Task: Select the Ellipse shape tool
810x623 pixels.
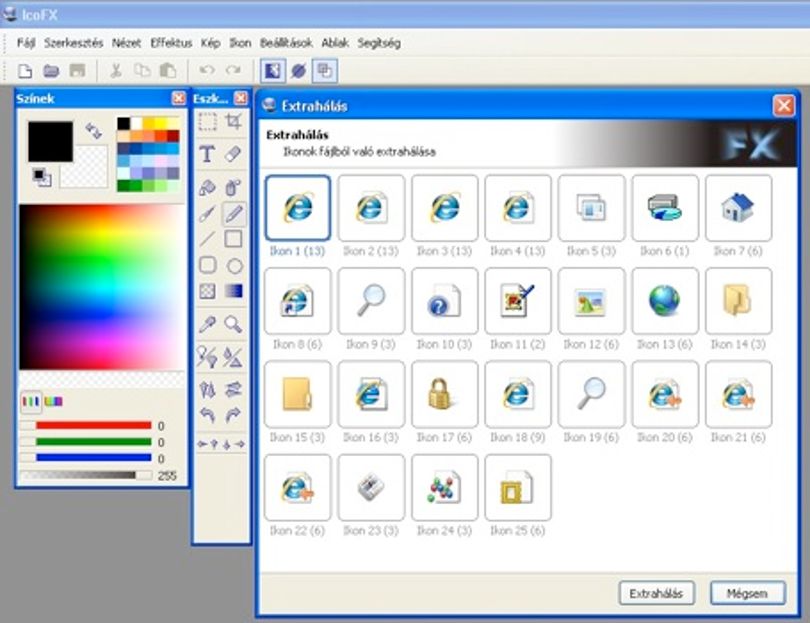Action: pos(234,266)
